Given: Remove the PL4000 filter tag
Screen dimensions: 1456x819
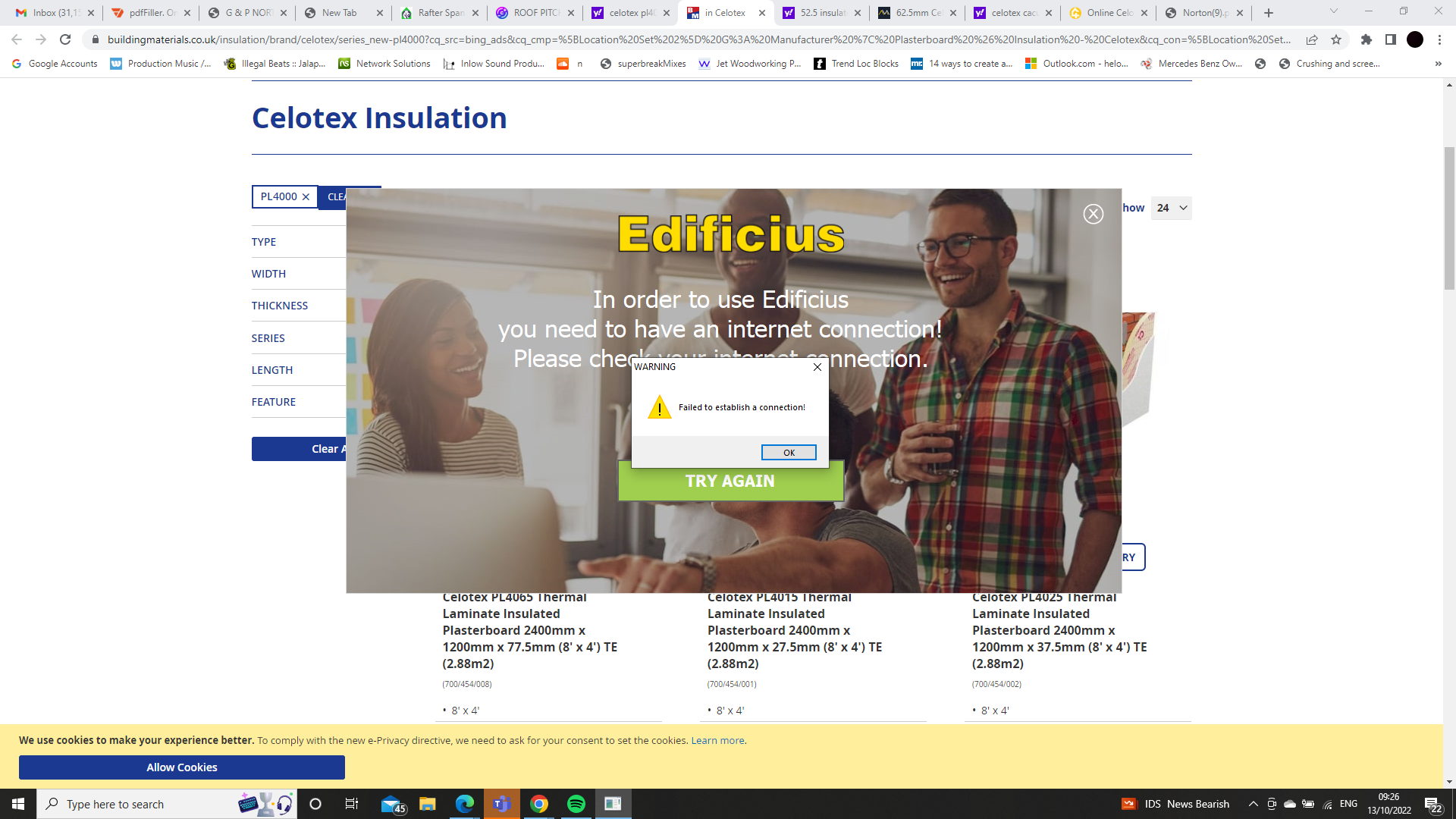Looking at the screenshot, I should click(306, 197).
